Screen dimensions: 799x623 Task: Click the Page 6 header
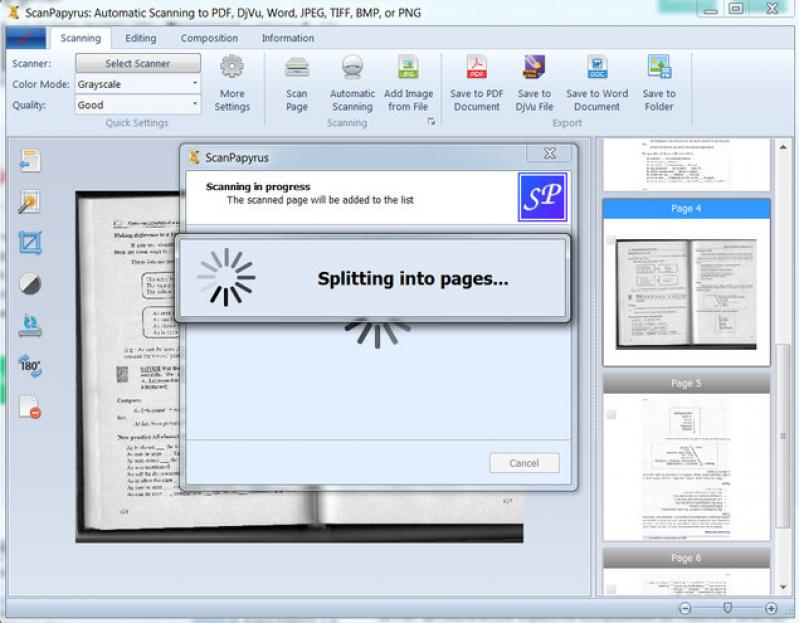pos(686,558)
